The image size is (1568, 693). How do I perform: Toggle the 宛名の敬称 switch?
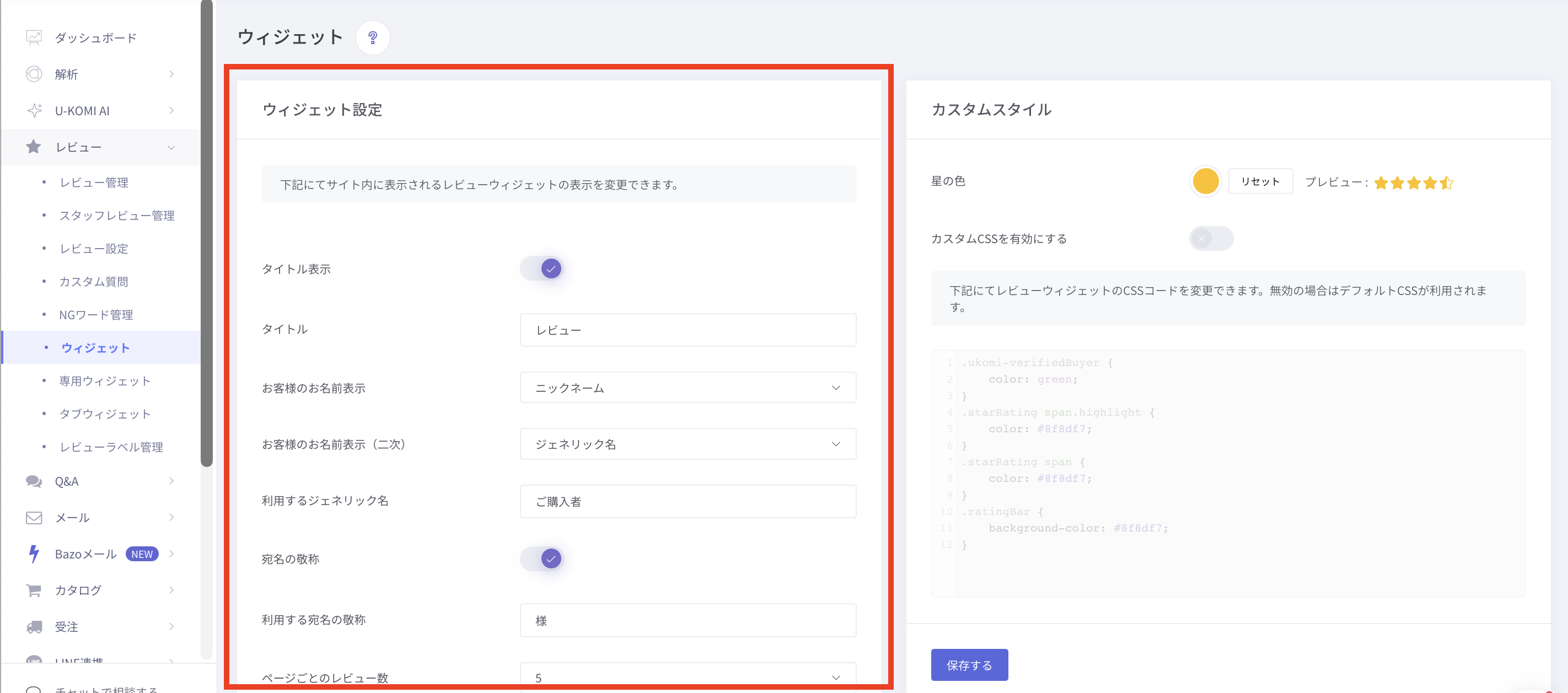pos(543,558)
